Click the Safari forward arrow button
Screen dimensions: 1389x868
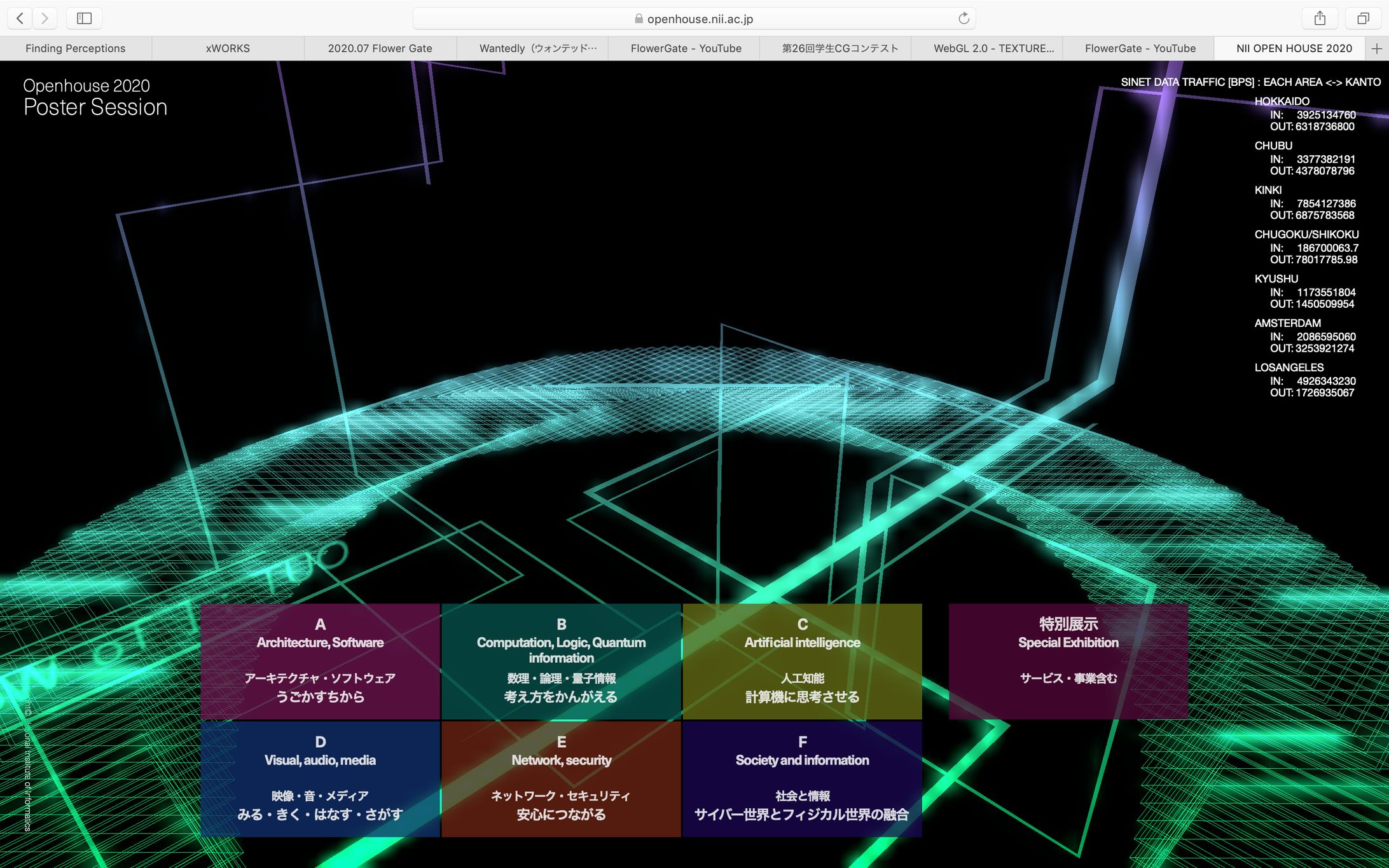tap(45, 18)
